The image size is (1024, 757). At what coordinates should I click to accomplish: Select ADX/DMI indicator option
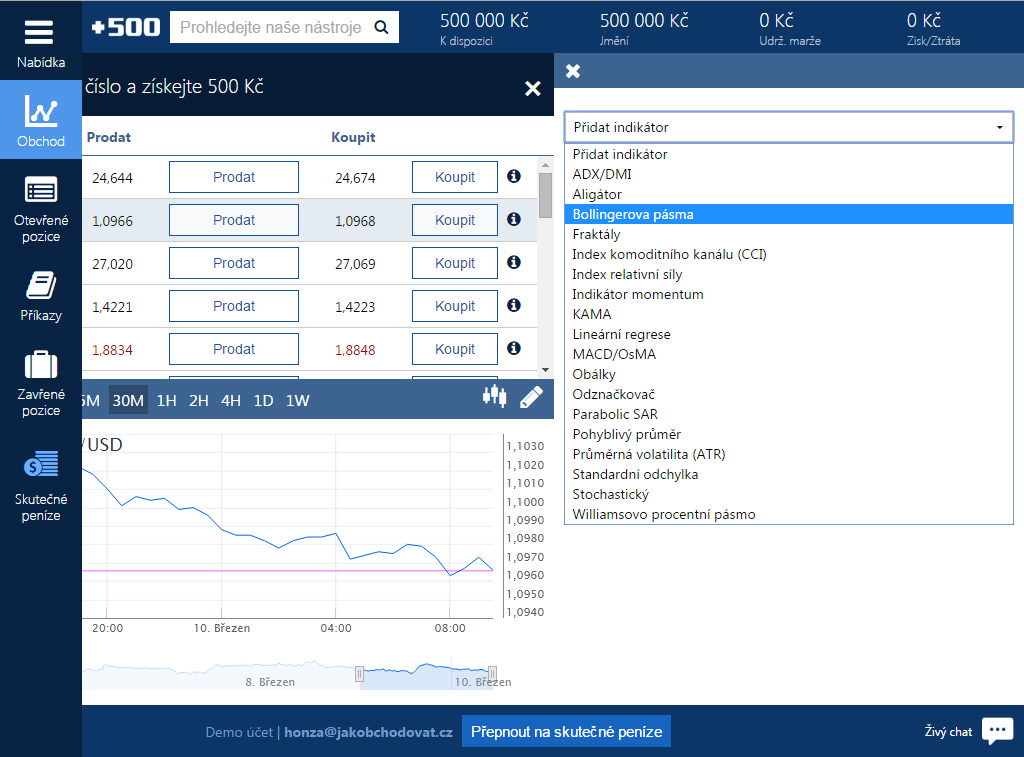click(x=788, y=174)
